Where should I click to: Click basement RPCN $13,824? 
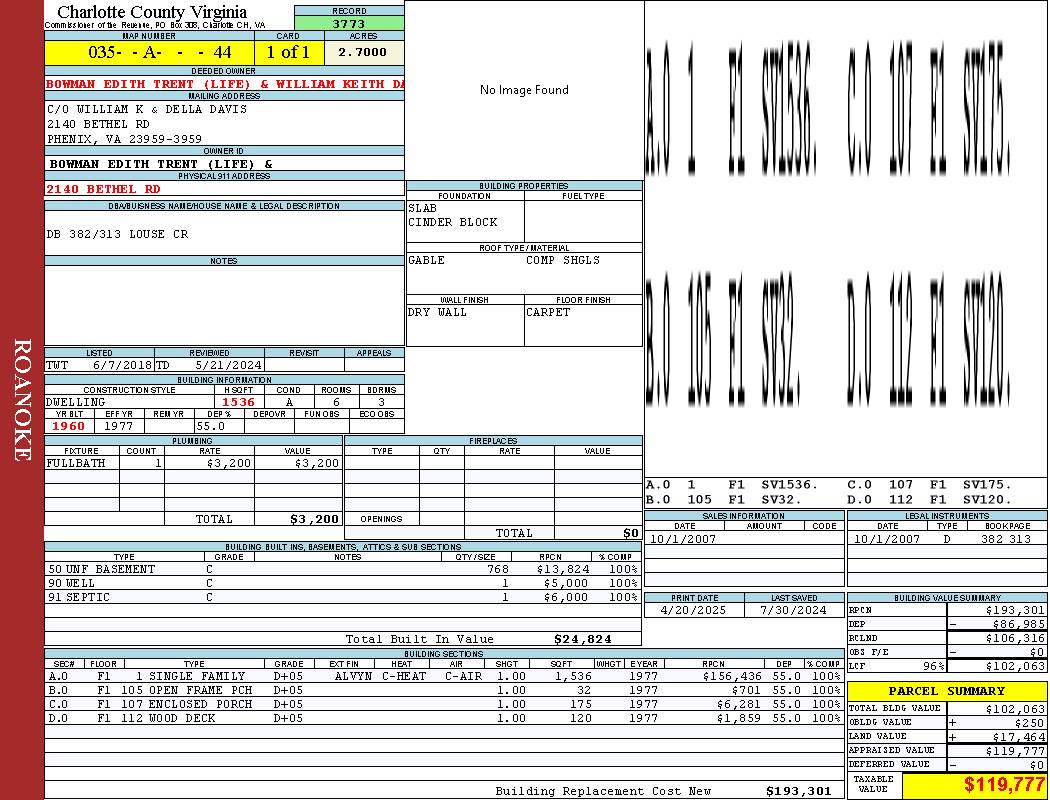pos(563,570)
